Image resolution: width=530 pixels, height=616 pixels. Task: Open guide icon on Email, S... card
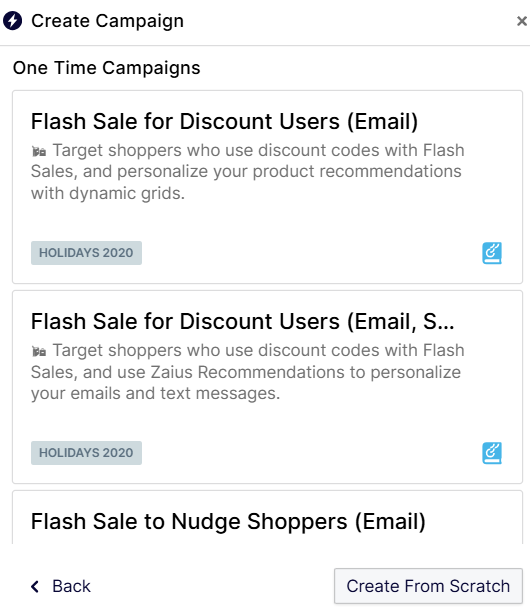[x=492, y=453]
